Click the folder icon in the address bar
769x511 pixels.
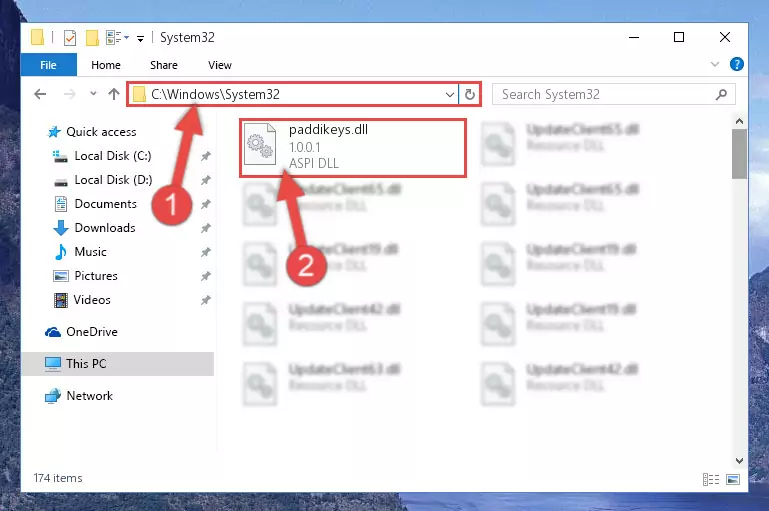[140, 94]
